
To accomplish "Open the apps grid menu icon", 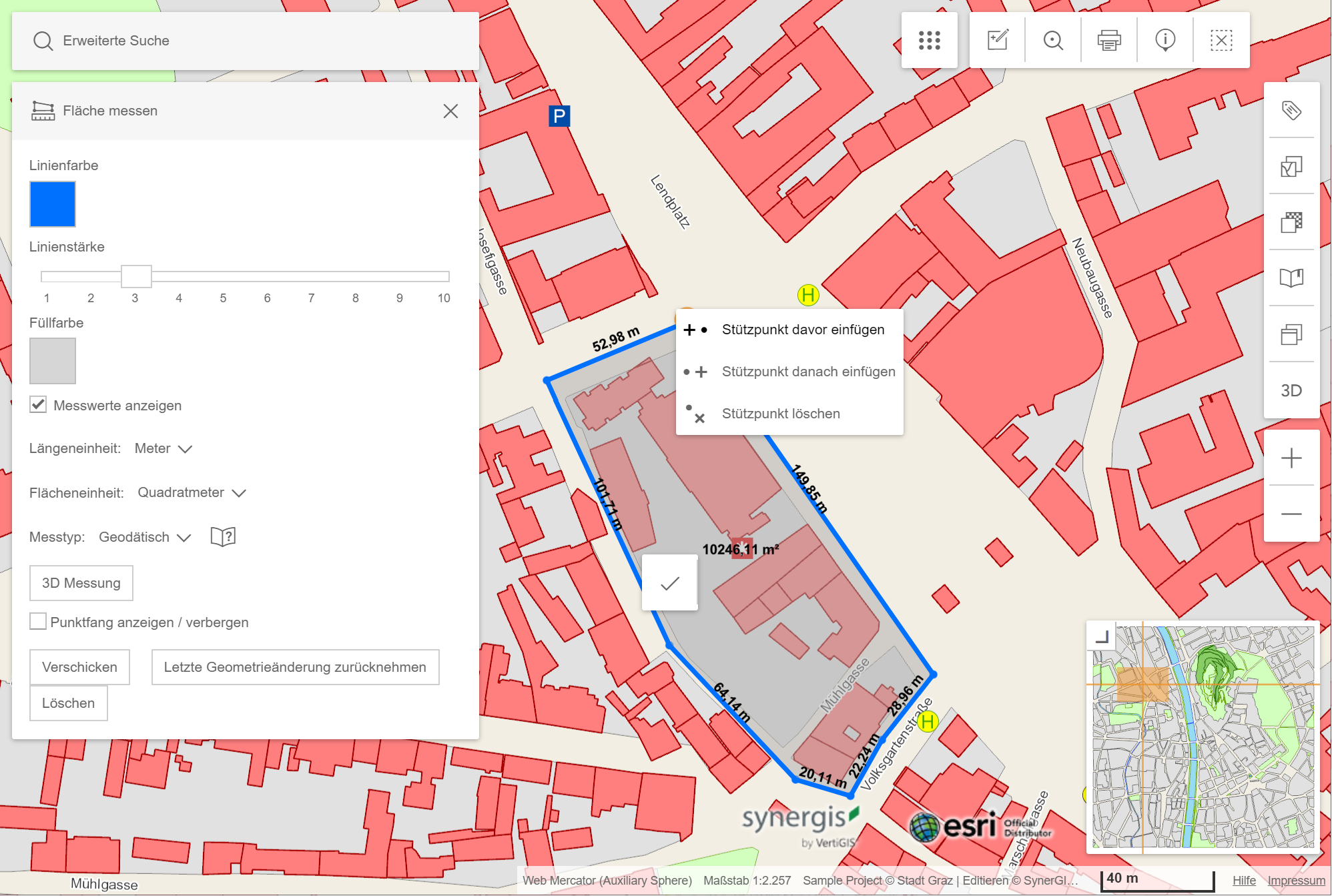I will (x=929, y=41).
